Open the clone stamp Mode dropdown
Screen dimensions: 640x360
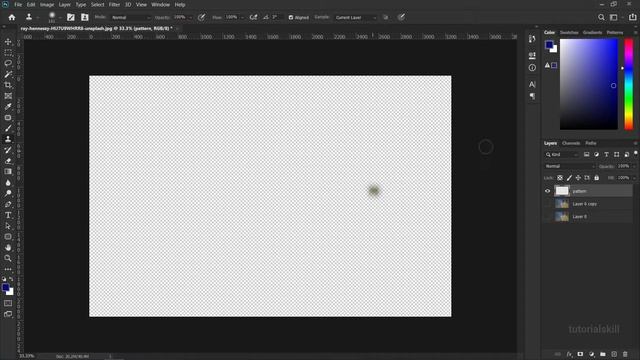click(131, 18)
